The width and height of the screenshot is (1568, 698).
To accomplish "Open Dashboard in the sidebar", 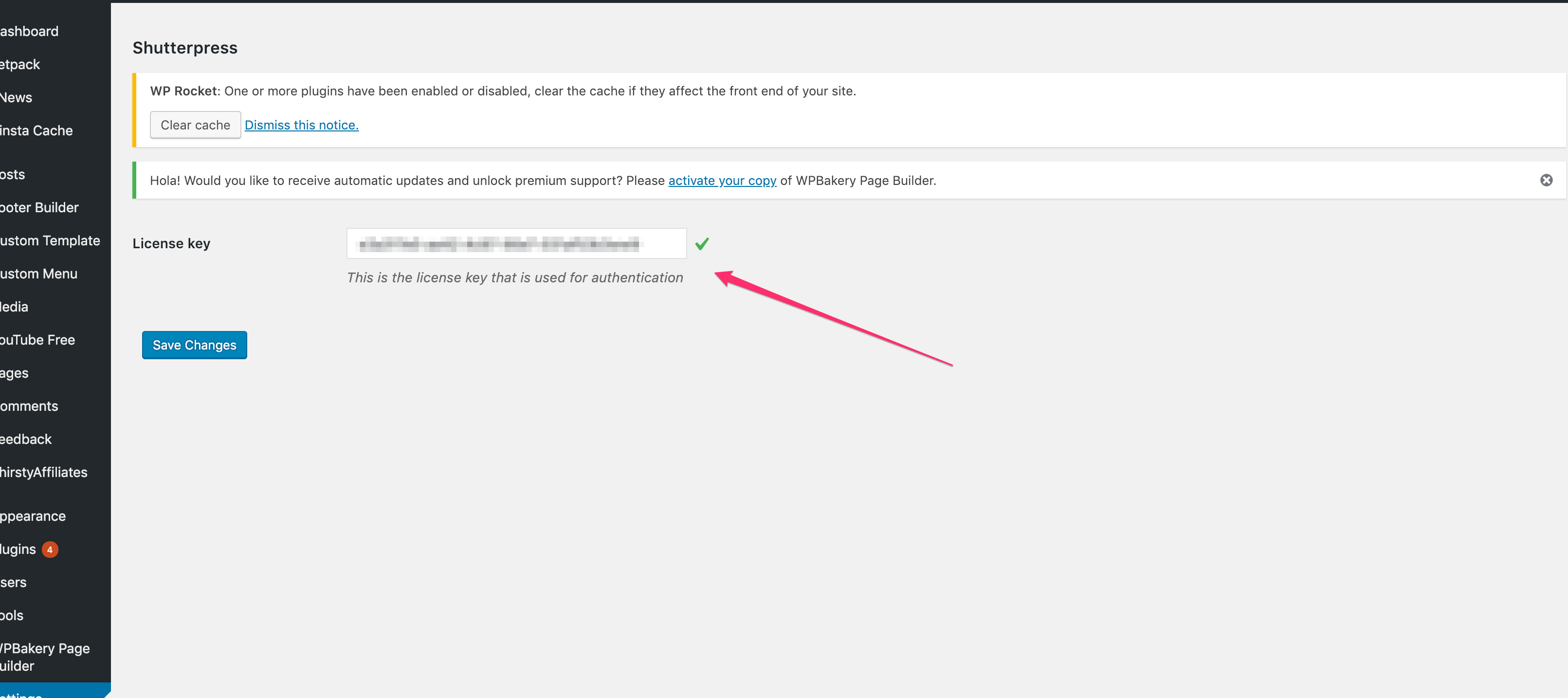I will click(x=29, y=31).
